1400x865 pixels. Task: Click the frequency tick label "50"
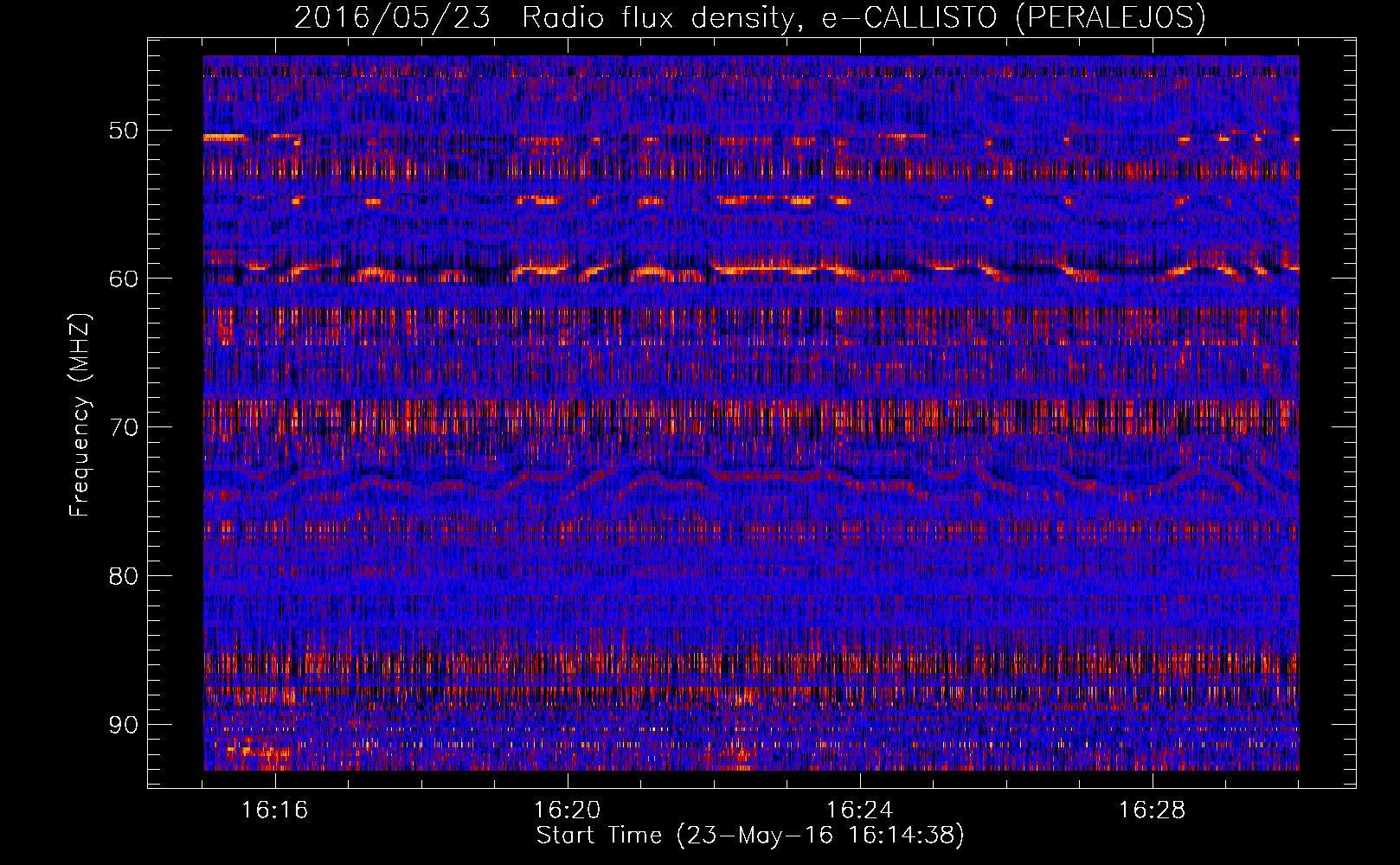tap(123, 131)
